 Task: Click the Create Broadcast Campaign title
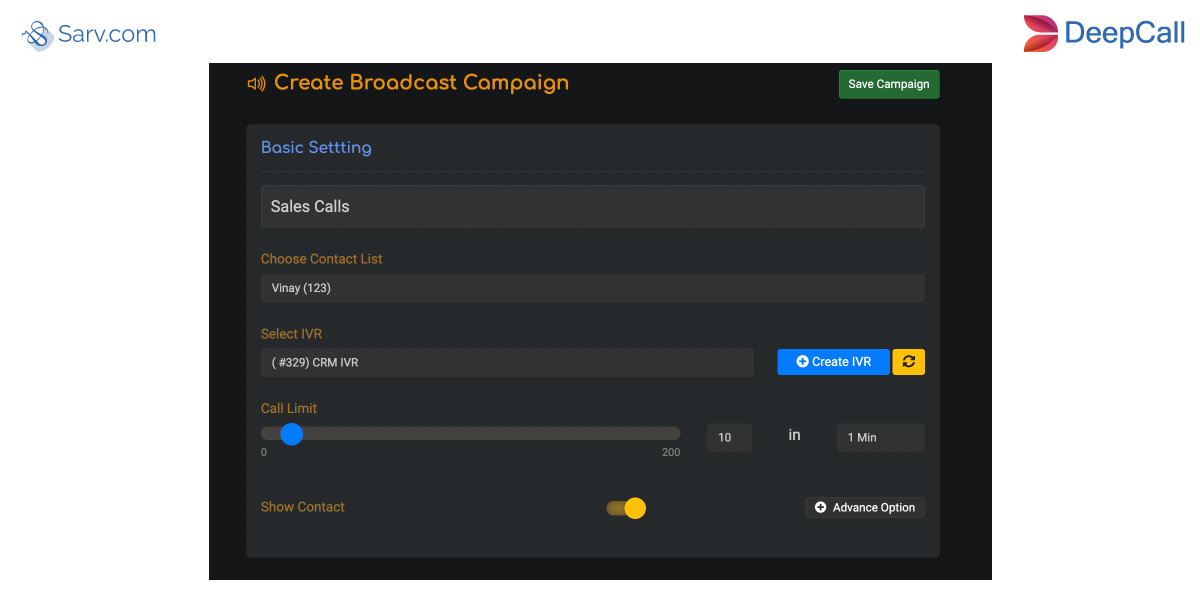click(x=423, y=83)
